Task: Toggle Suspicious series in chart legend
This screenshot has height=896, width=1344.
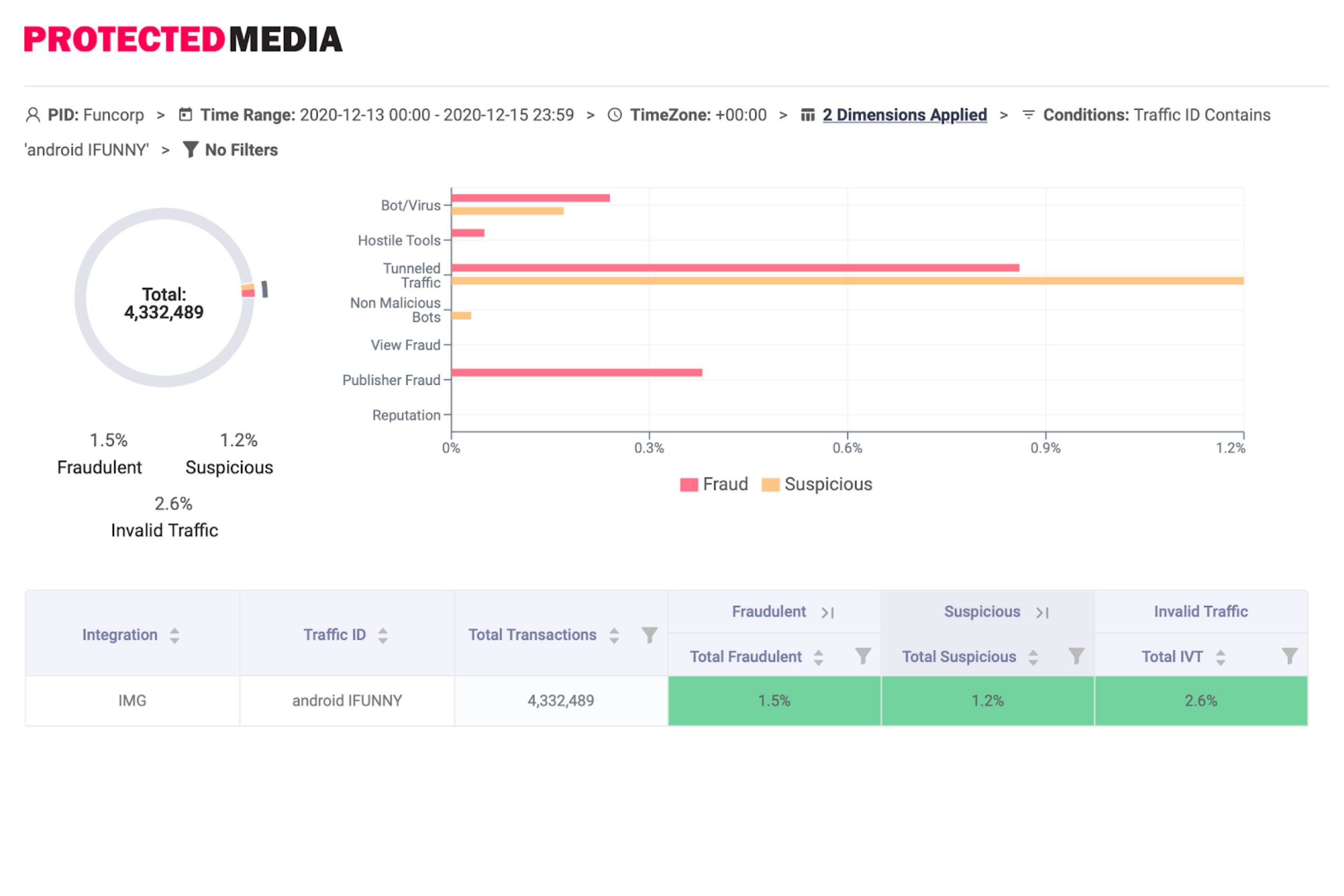Action: point(817,484)
